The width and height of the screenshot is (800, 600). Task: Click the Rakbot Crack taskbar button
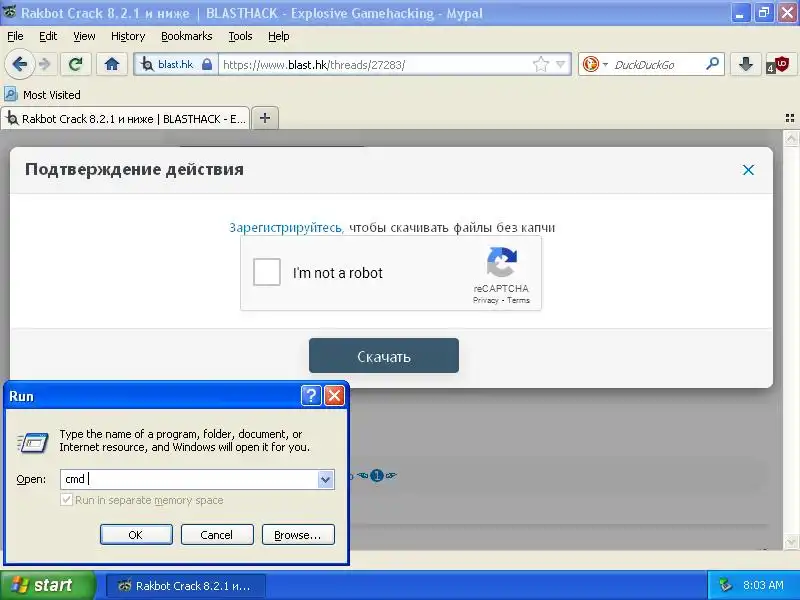(x=185, y=586)
